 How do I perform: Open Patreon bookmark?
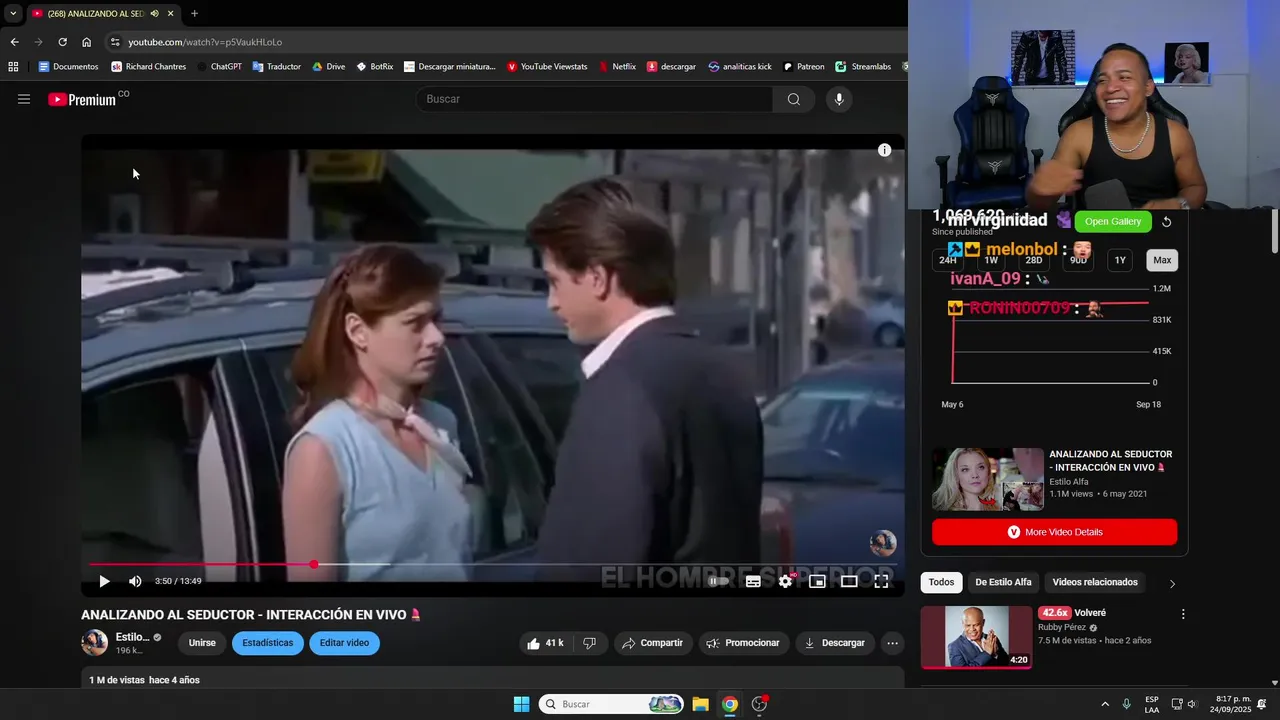click(803, 67)
